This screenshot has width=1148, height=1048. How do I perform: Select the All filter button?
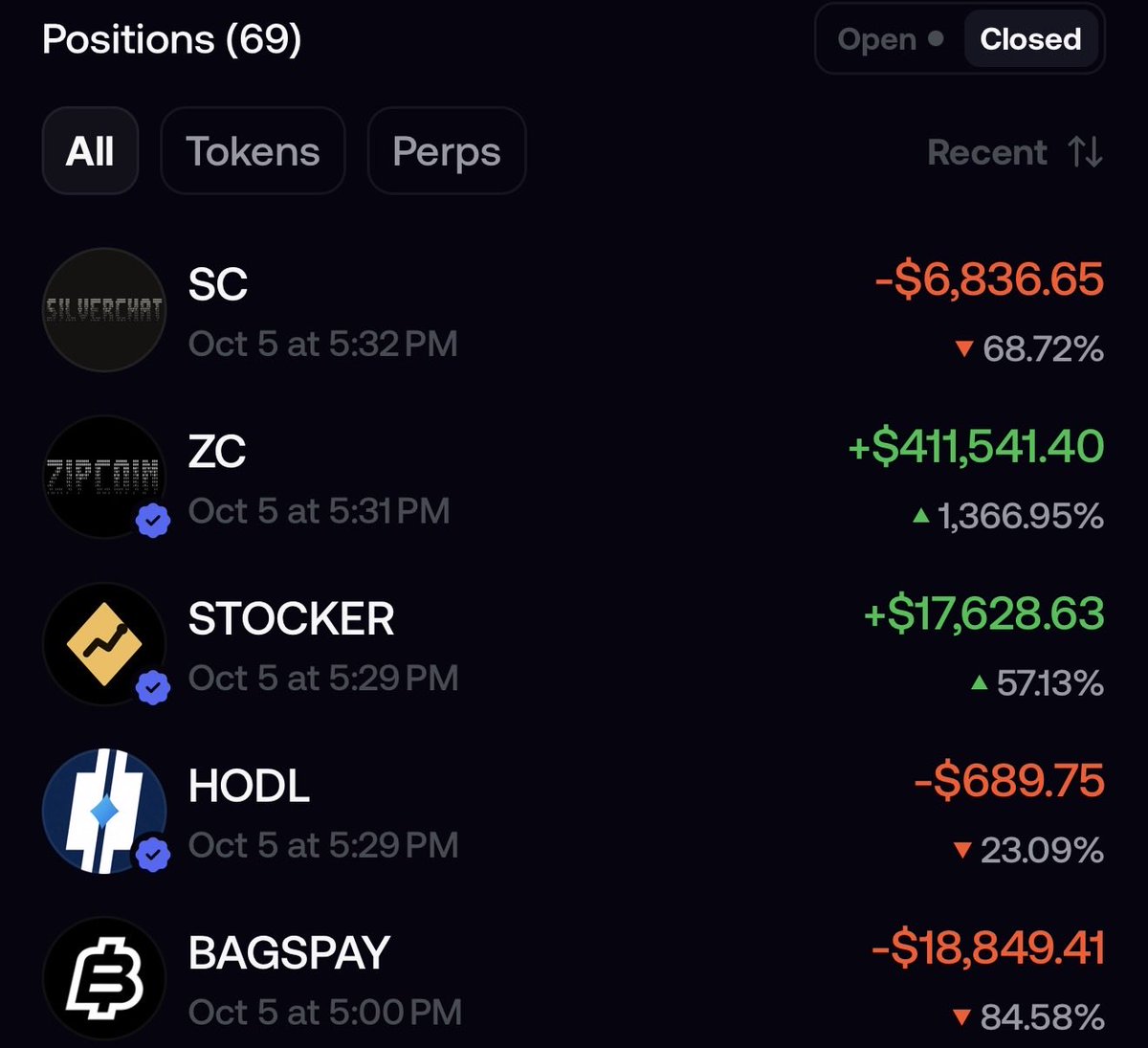click(x=90, y=151)
